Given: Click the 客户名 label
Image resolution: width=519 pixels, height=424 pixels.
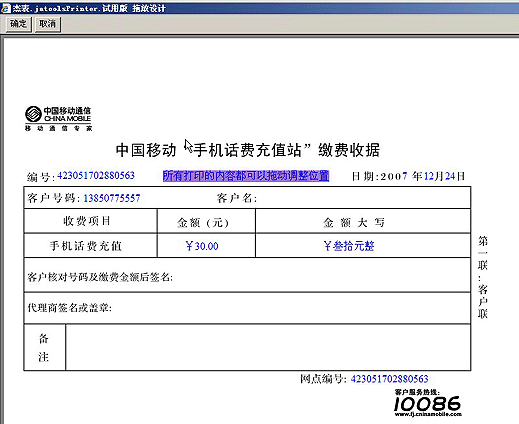Looking at the screenshot, I should [x=237, y=198].
